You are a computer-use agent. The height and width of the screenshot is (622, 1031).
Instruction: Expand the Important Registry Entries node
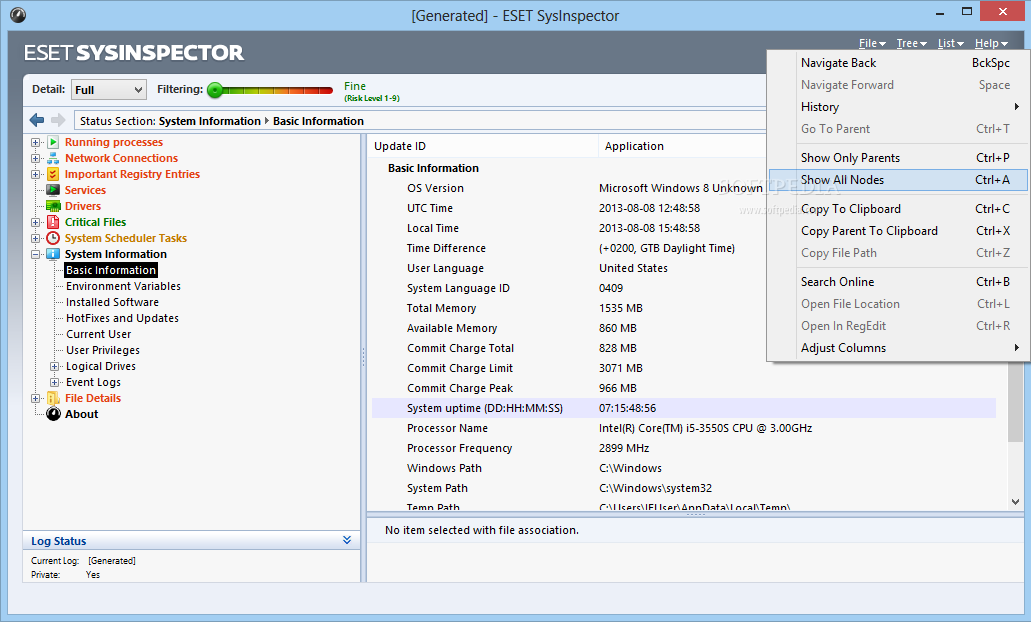tap(36, 174)
